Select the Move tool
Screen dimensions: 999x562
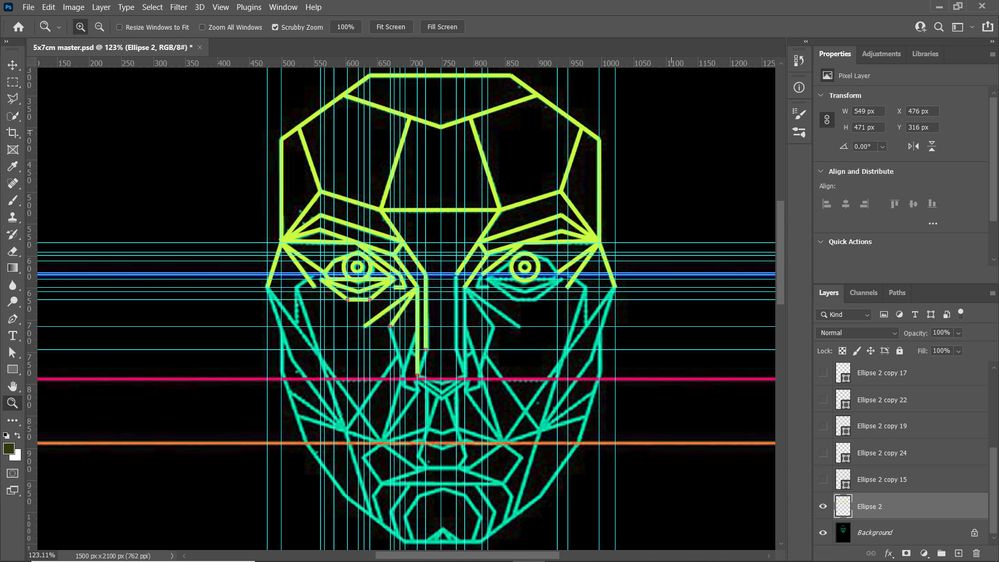tap(13, 65)
